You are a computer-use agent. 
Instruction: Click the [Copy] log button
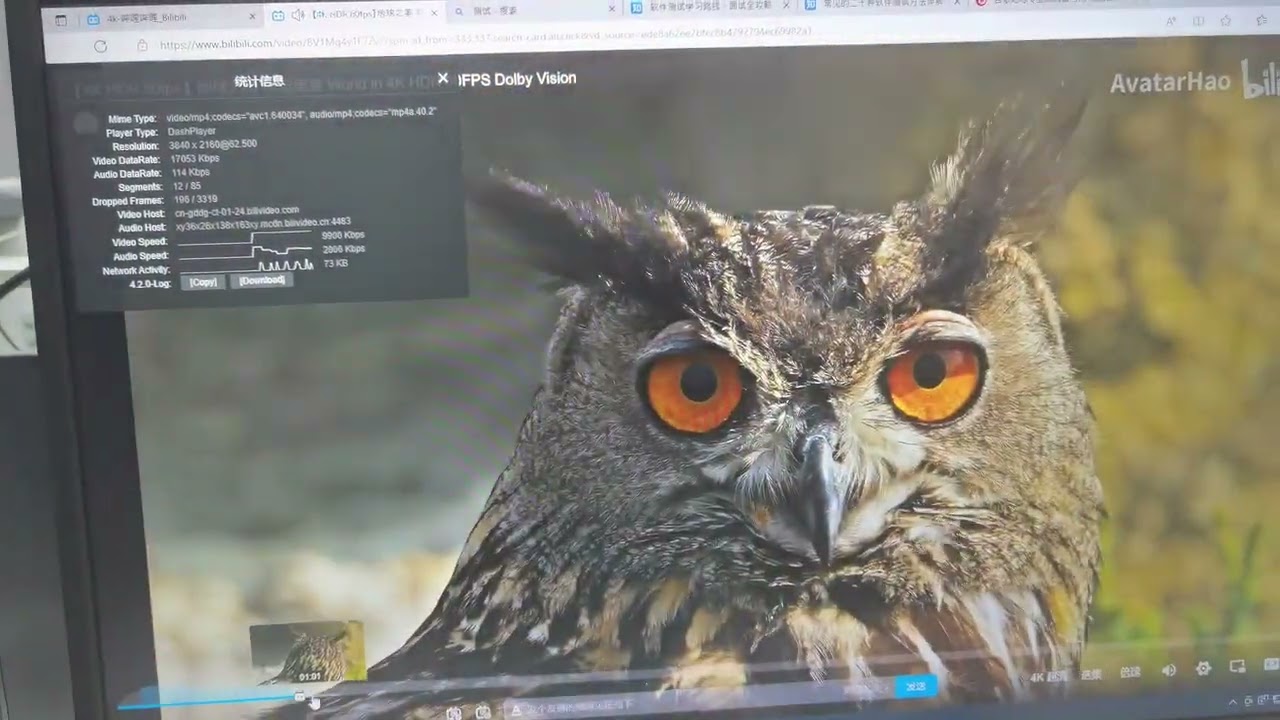[203, 282]
